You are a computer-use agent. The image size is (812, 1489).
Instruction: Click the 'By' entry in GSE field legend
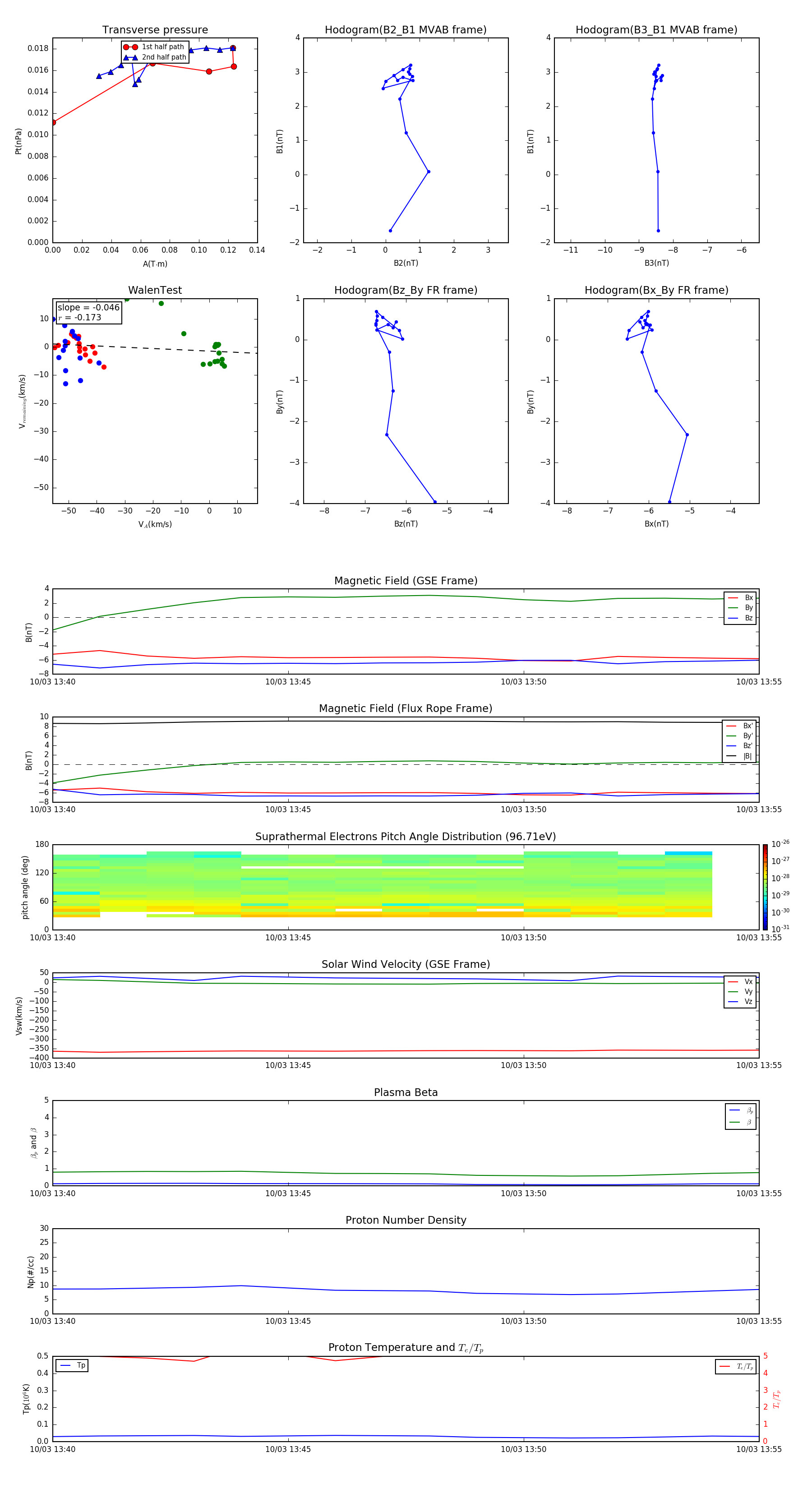tap(740, 608)
